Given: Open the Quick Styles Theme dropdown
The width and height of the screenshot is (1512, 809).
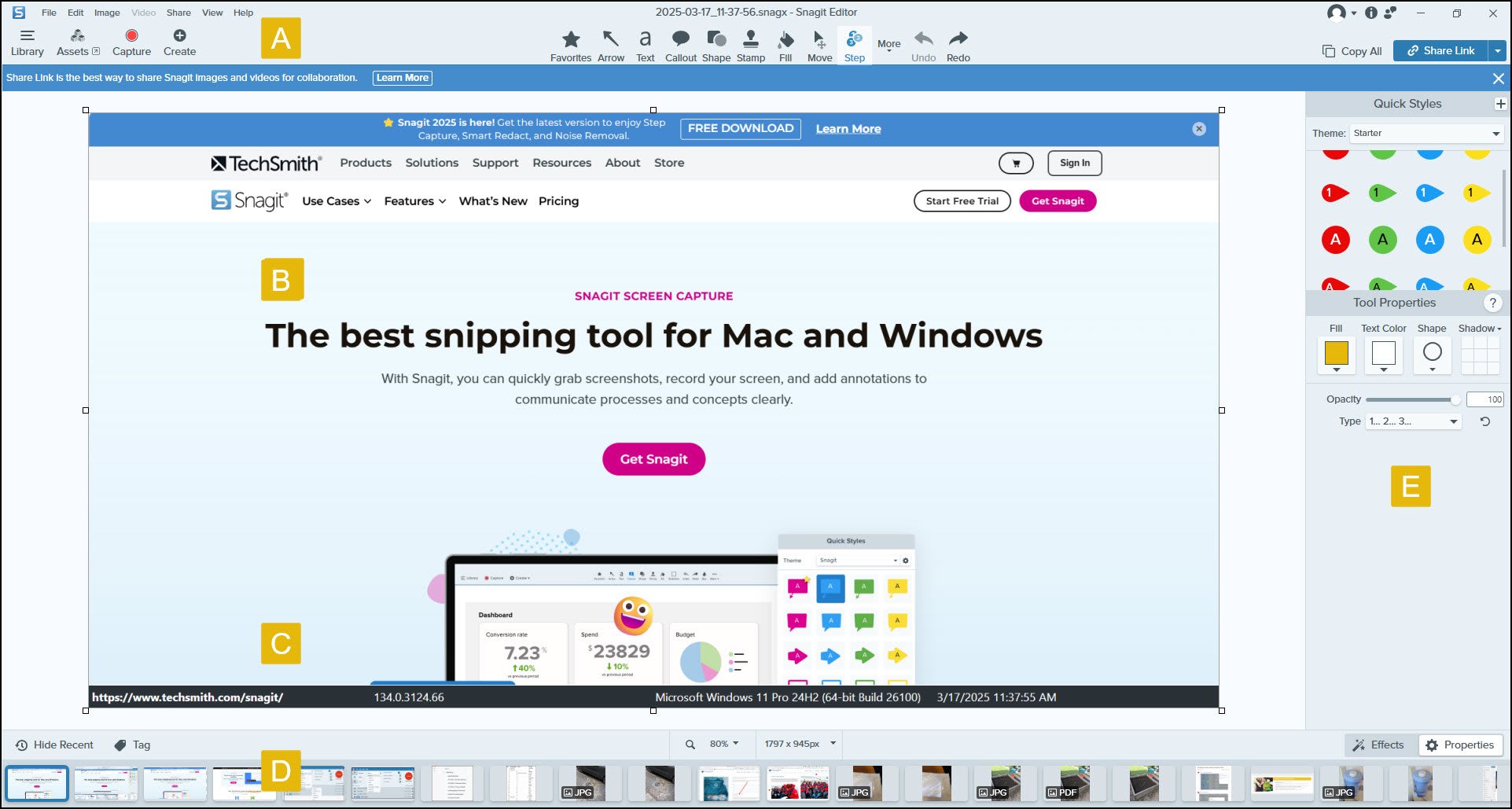Looking at the screenshot, I should click(1426, 133).
